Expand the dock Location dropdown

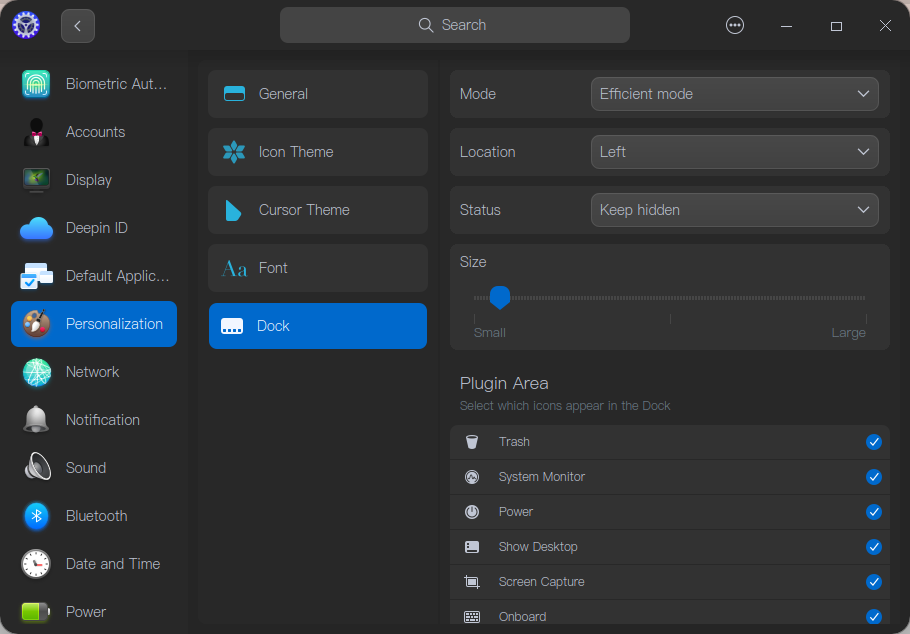pos(735,152)
